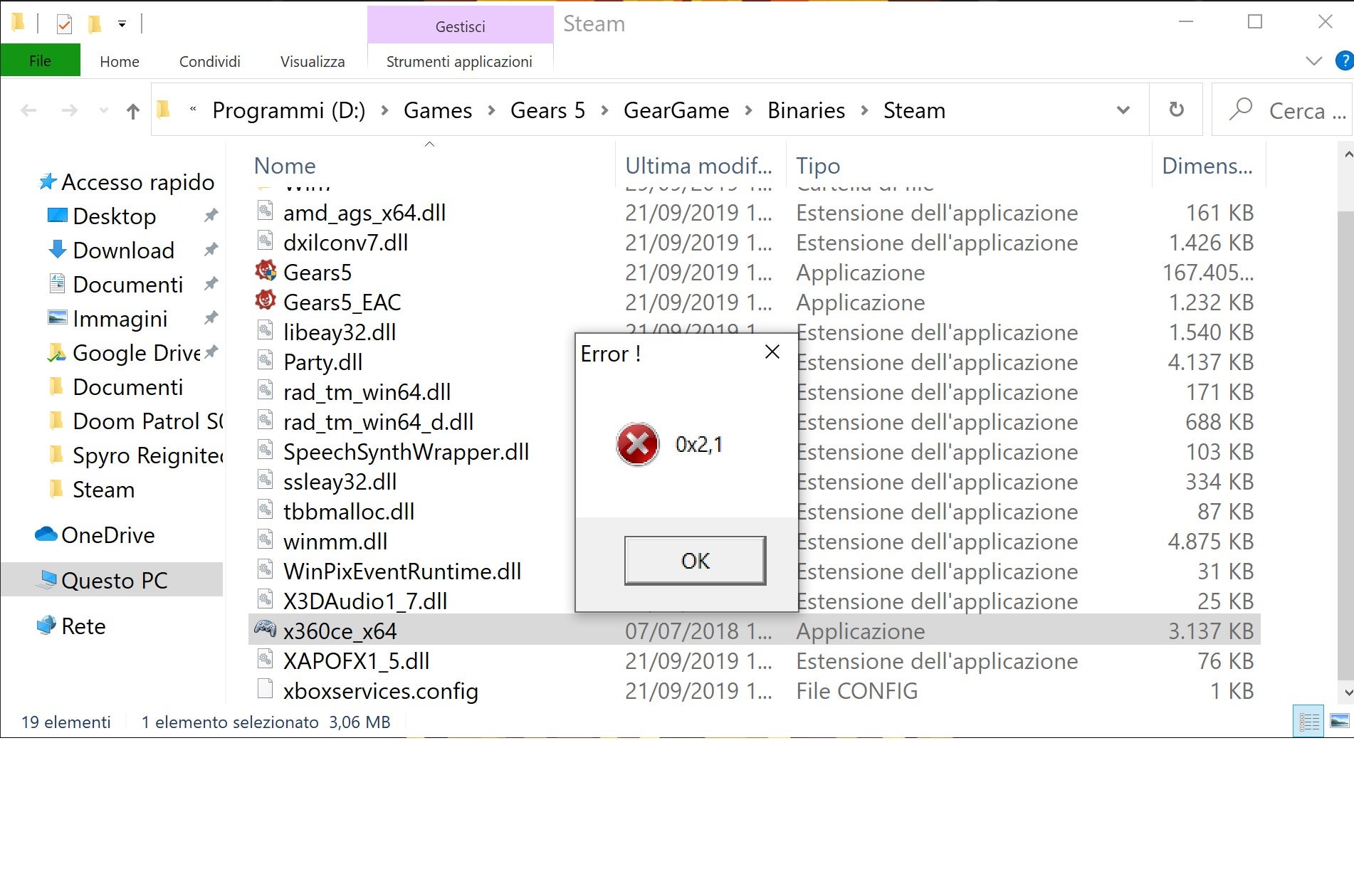Click the Accesso rapido star icon
The width and height of the screenshot is (1354, 896).
[x=47, y=181]
